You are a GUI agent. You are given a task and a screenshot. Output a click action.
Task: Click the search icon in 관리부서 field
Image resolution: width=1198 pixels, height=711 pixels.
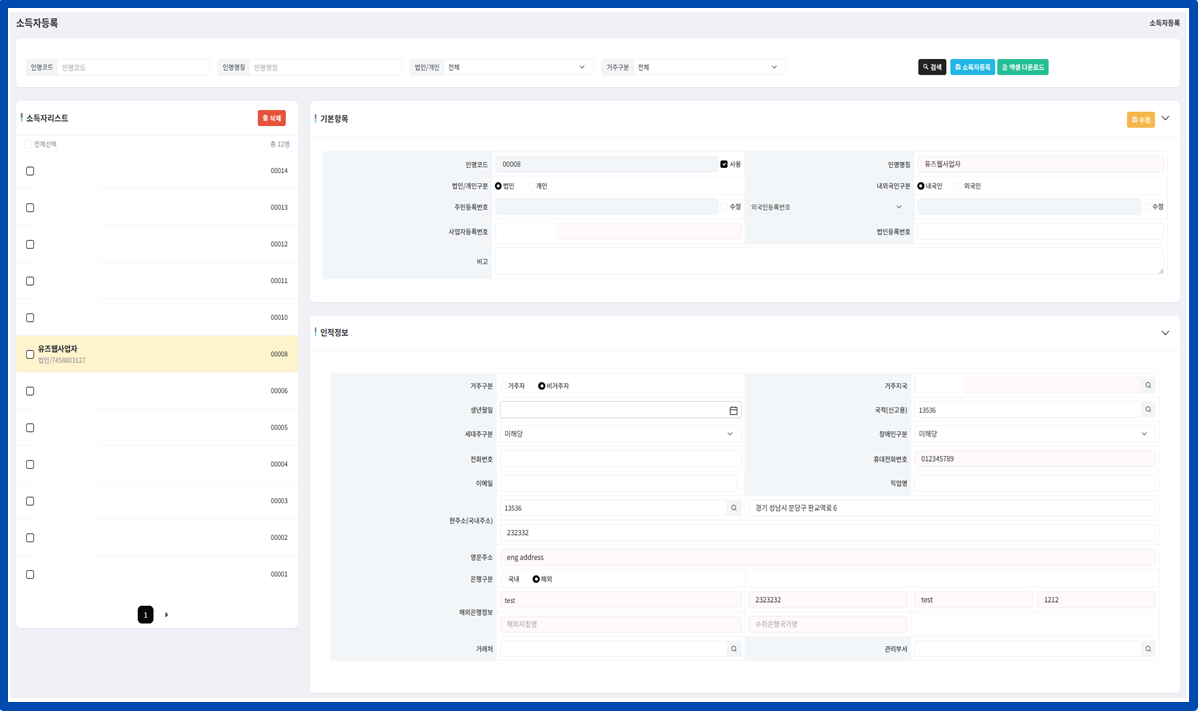pyautogui.click(x=1148, y=649)
